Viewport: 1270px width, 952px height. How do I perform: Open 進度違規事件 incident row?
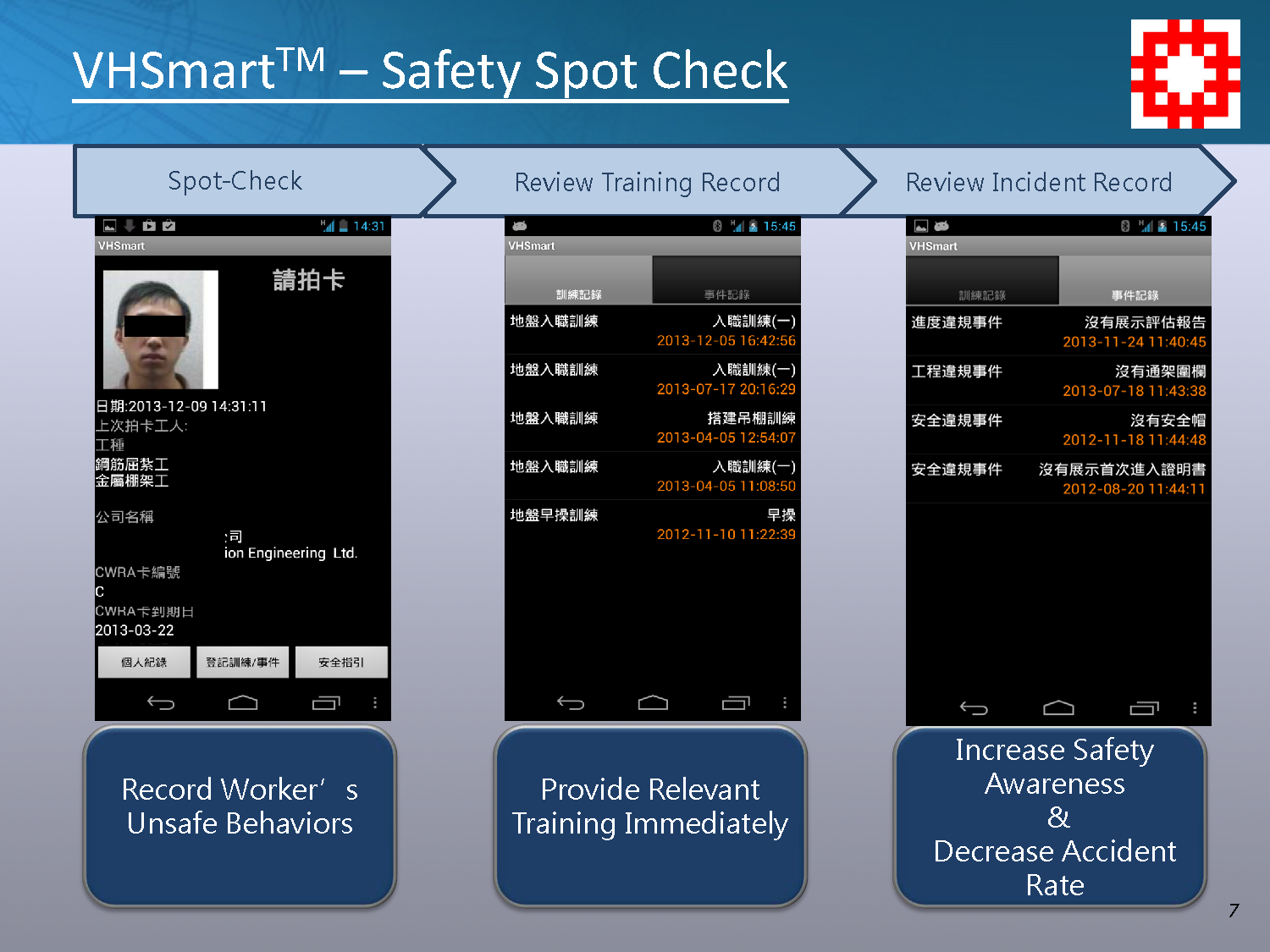(1058, 331)
